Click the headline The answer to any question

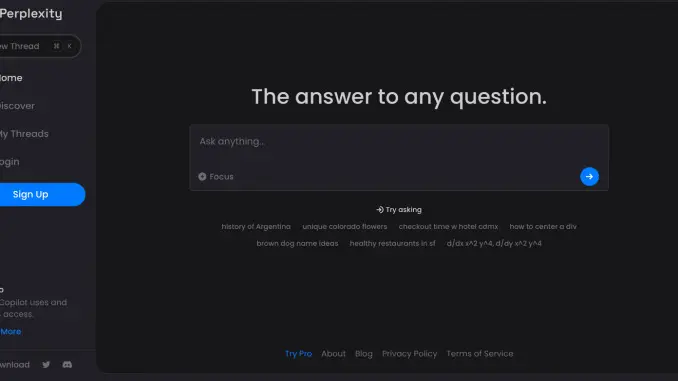click(x=399, y=97)
